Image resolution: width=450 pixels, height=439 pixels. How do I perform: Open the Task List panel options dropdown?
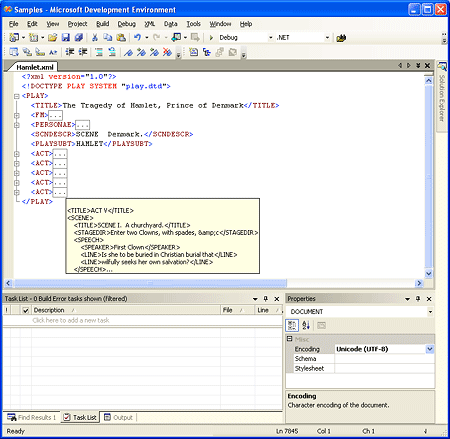coord(255,299)
